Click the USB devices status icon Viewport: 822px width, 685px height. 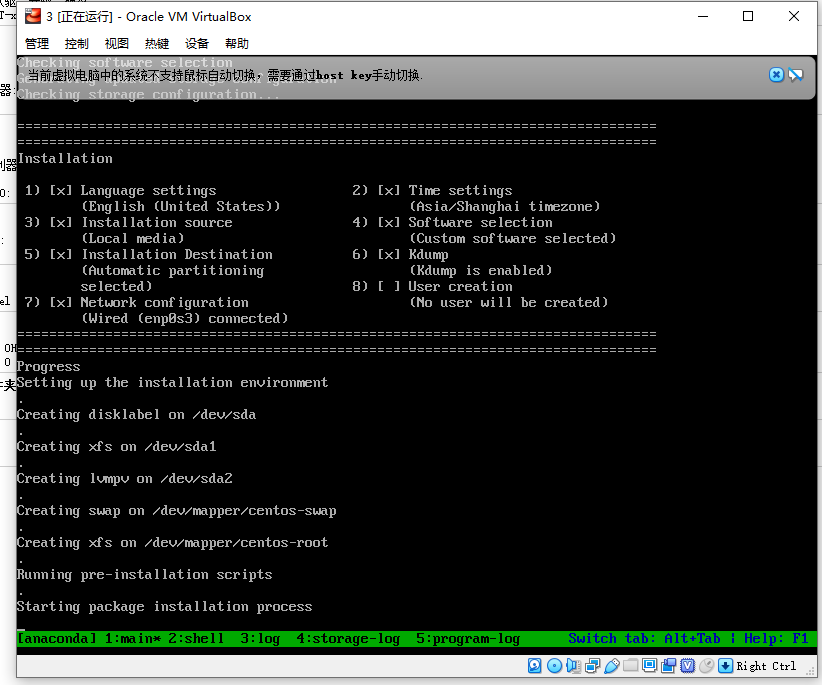611,666
